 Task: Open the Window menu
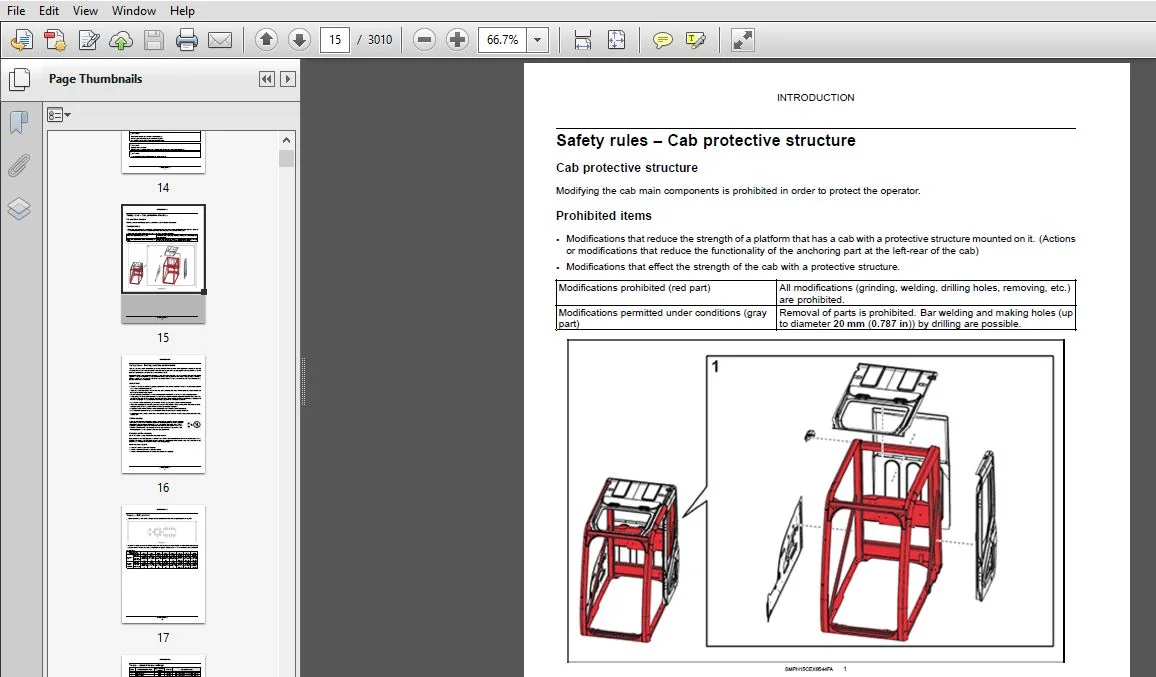tap(133, 10)
